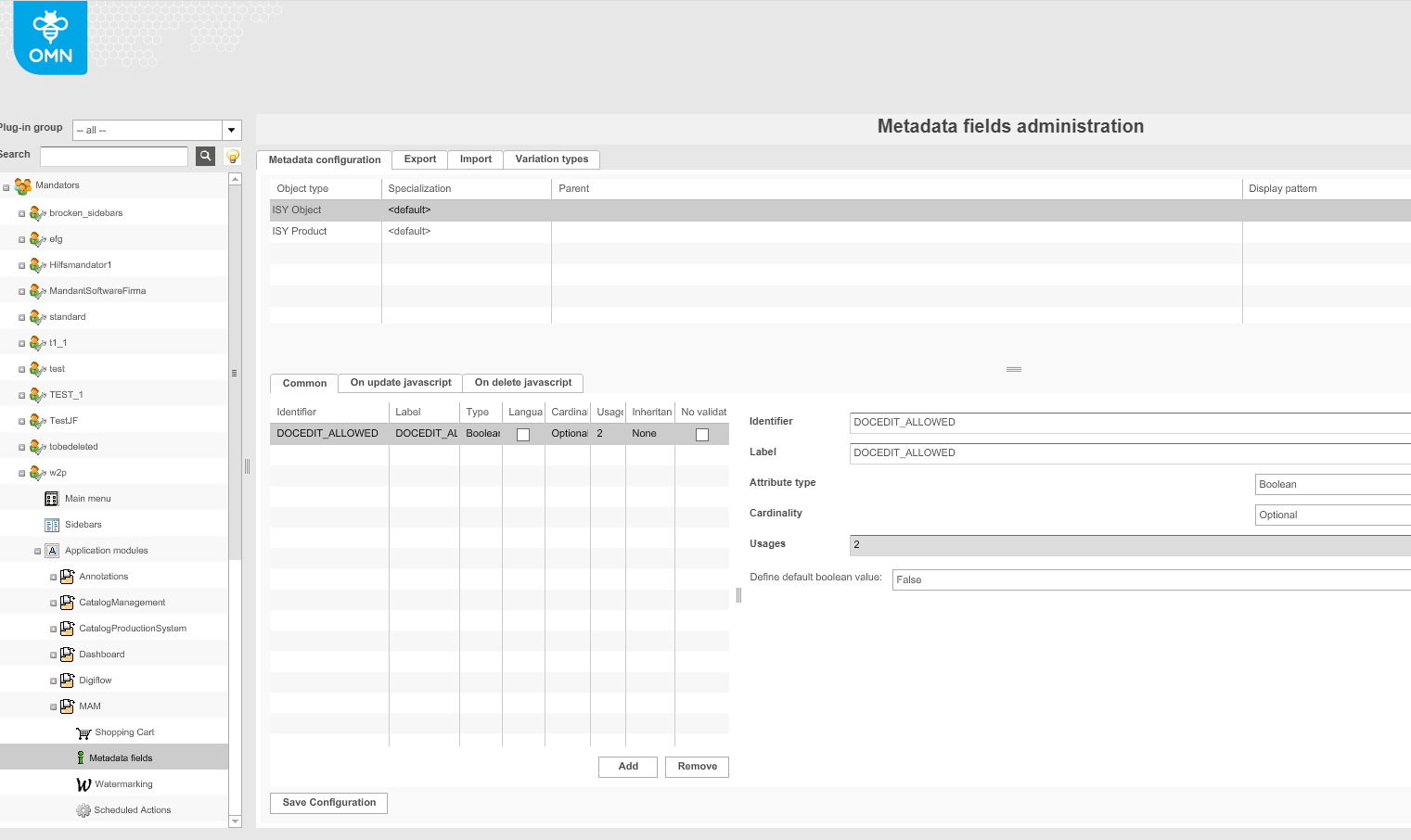Open the Scheduled Actions gear icon
The width and height of the screenshot is (1411, 840).
click(x=83, y=810)
